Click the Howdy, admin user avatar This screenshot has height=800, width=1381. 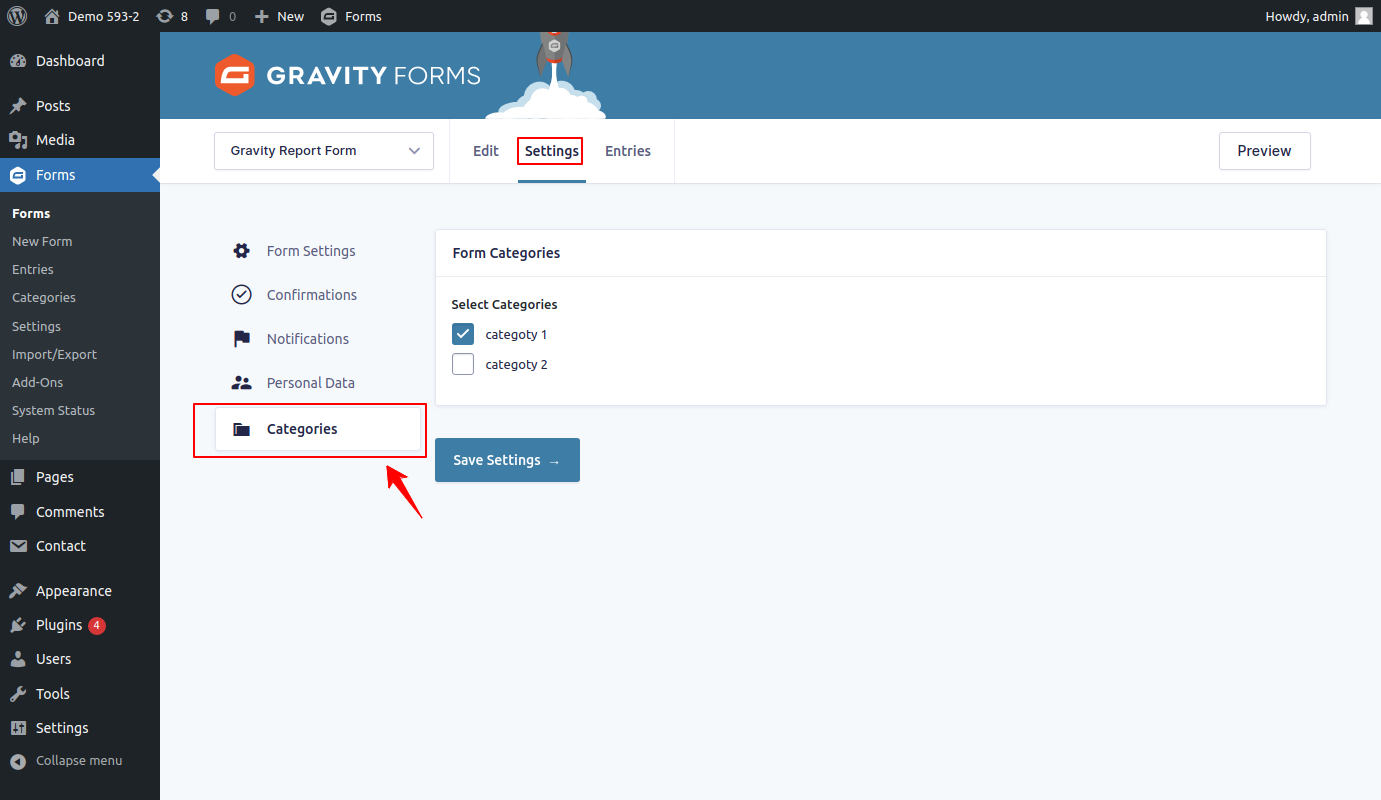1364,16
